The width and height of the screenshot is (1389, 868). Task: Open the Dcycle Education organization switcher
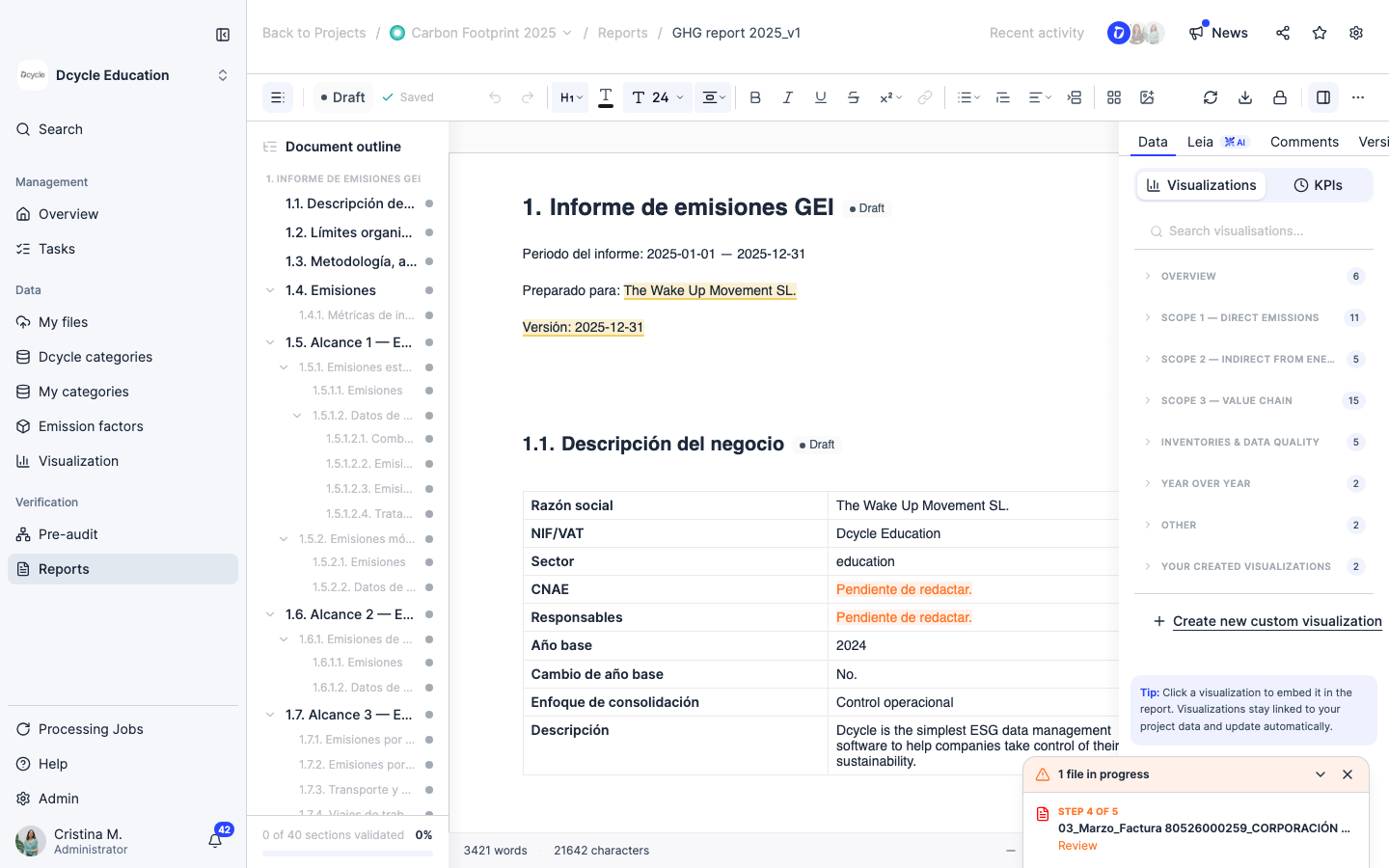[123, 75]
